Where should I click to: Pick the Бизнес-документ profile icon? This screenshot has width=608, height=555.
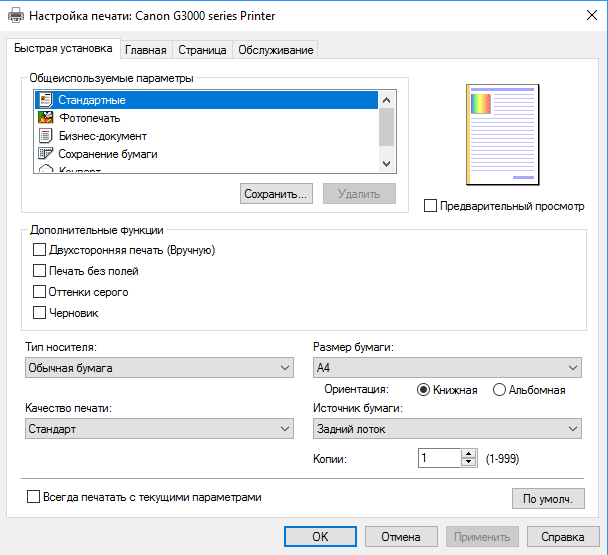click(46, 136)
